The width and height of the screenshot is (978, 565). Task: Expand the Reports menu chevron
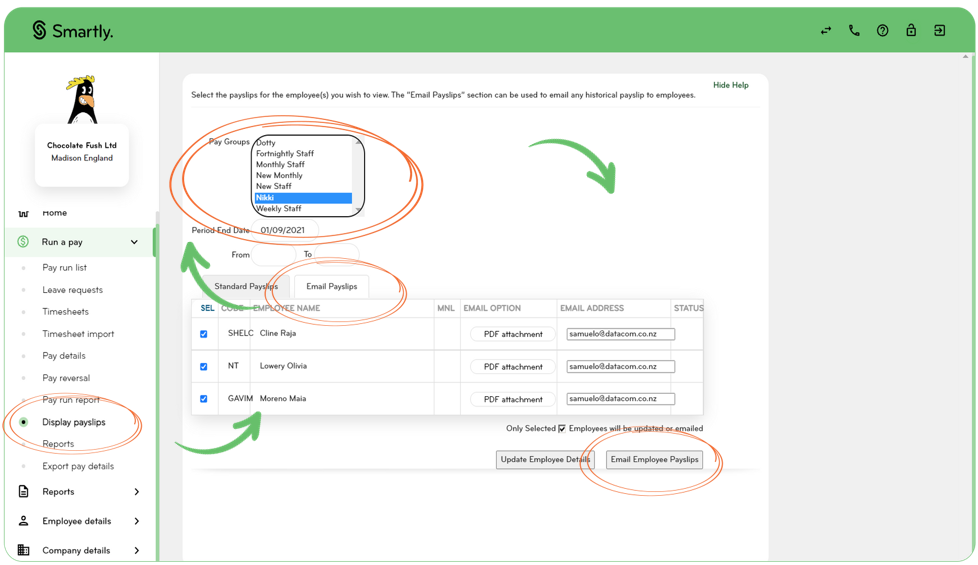pos(137,491)
